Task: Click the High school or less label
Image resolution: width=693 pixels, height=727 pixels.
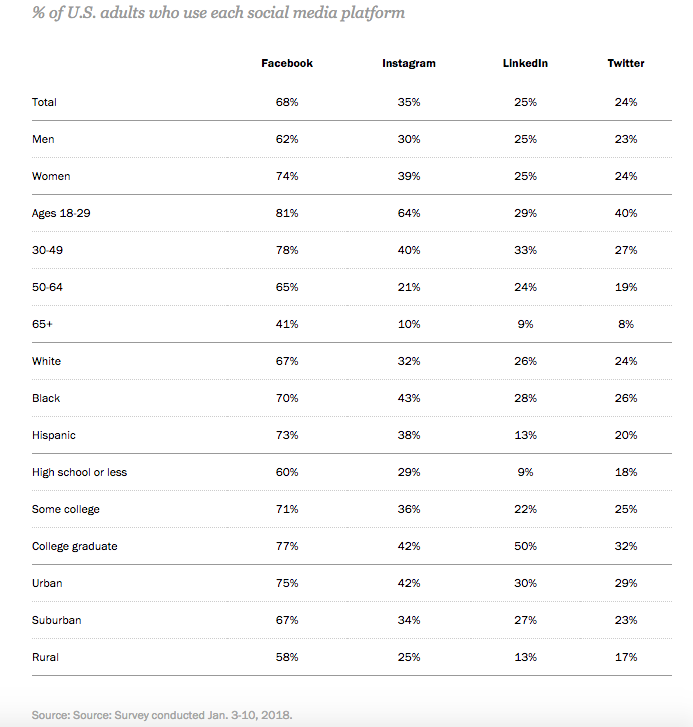Action: coord(79,472)
